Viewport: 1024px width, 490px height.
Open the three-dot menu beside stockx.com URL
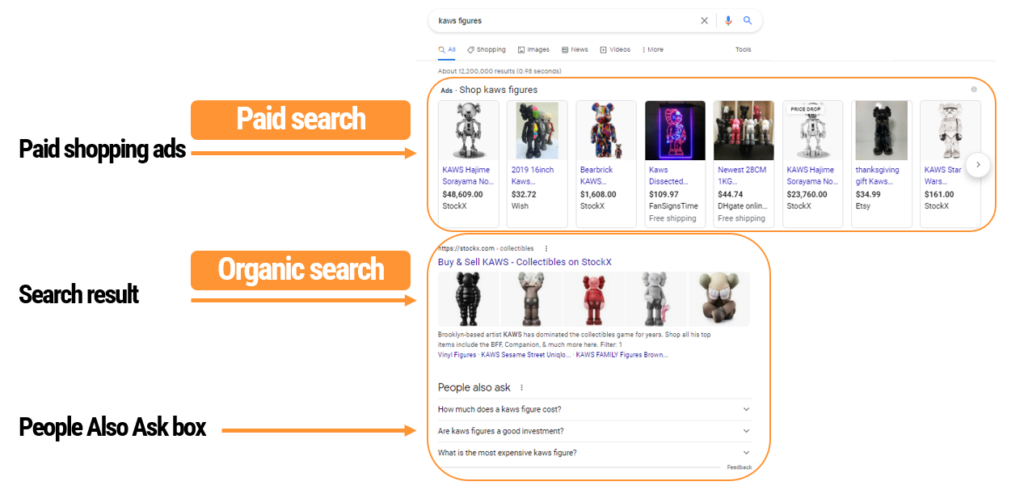coord(546,248)
